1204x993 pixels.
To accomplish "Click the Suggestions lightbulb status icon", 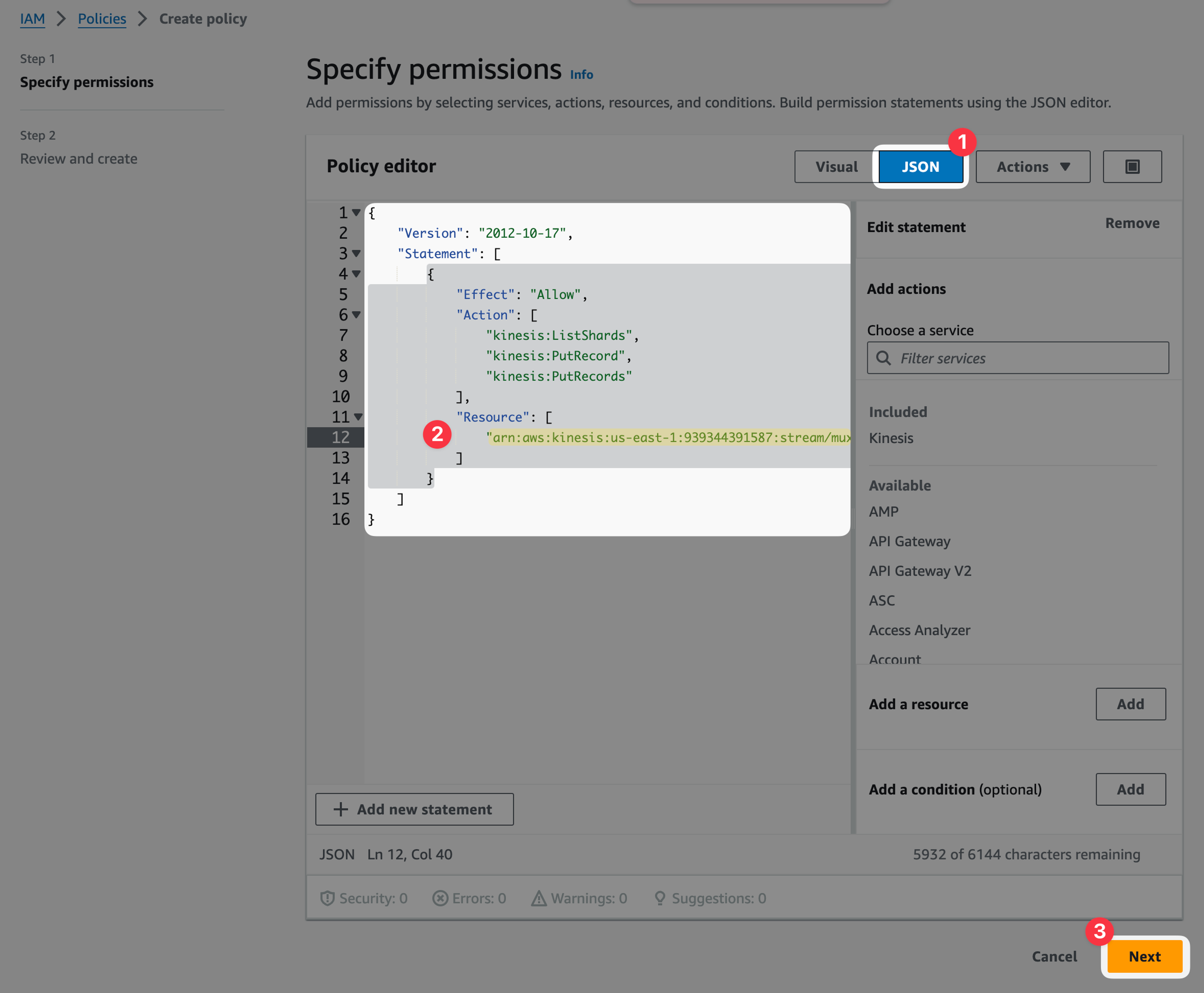I will pos(659,898).
